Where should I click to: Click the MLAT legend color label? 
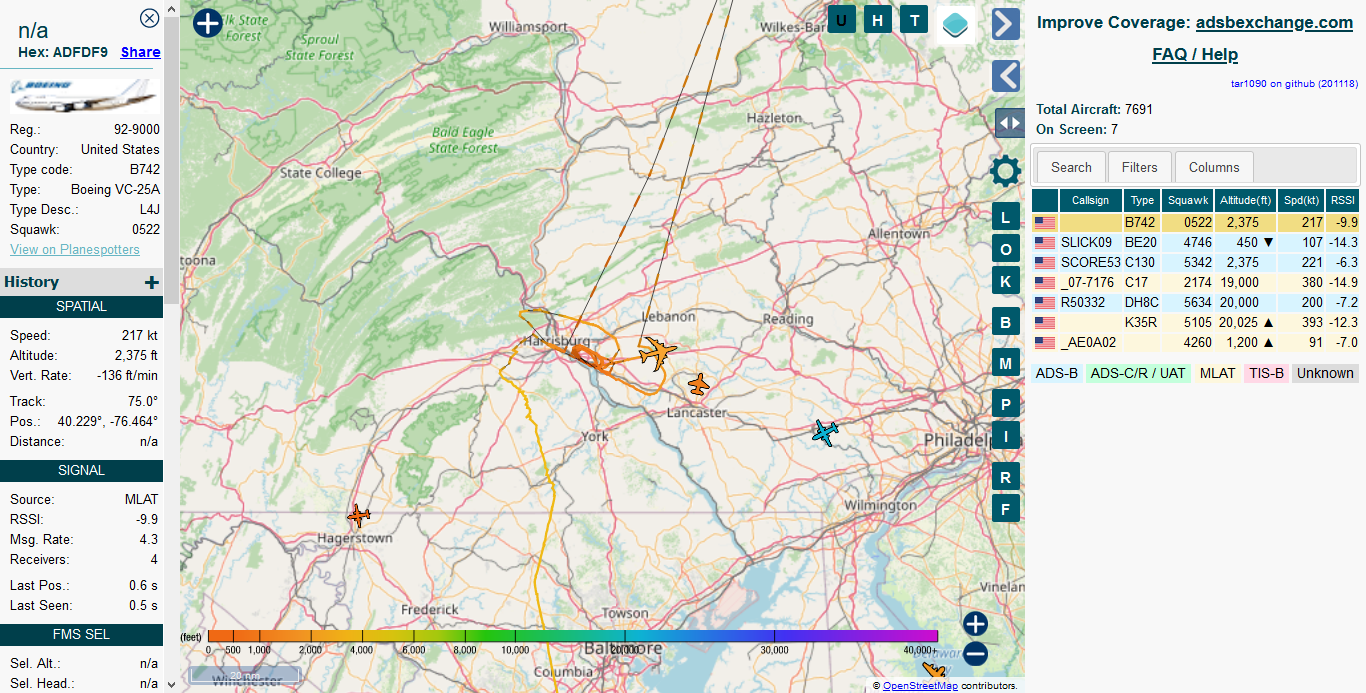[x=1217, y=373]
